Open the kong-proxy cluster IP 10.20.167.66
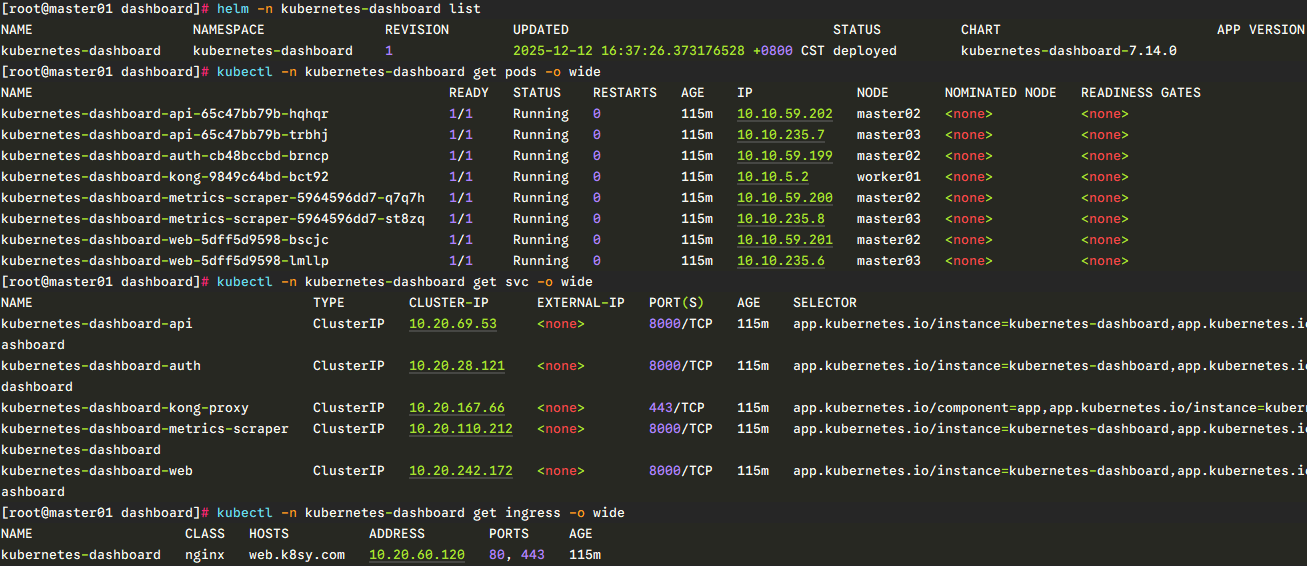The width and height of the screenshot is (1307, 566). 456,408
